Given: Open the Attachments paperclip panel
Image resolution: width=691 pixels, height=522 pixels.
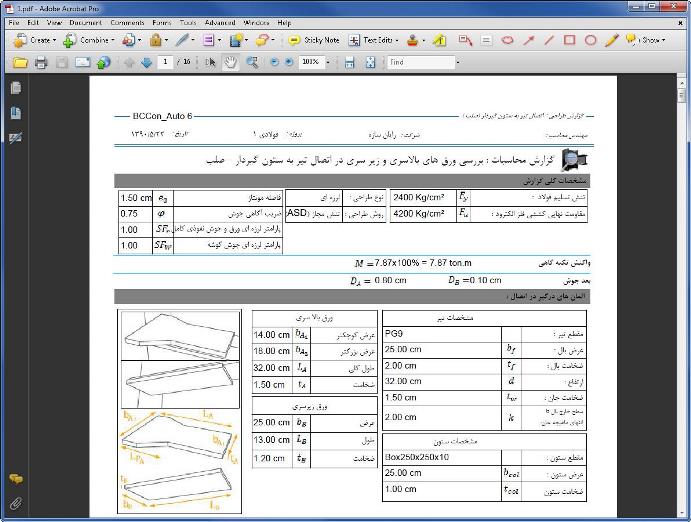Looking at the screenshot, I should tap(15, 503).
